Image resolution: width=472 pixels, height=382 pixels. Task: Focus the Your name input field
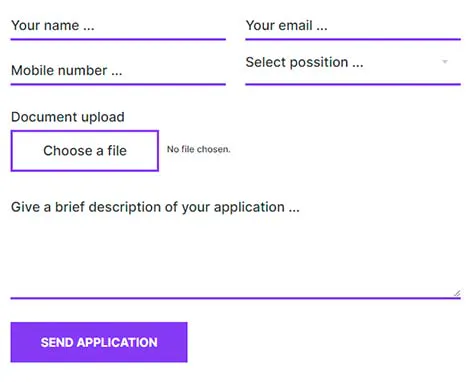click(x=118, y=26)
